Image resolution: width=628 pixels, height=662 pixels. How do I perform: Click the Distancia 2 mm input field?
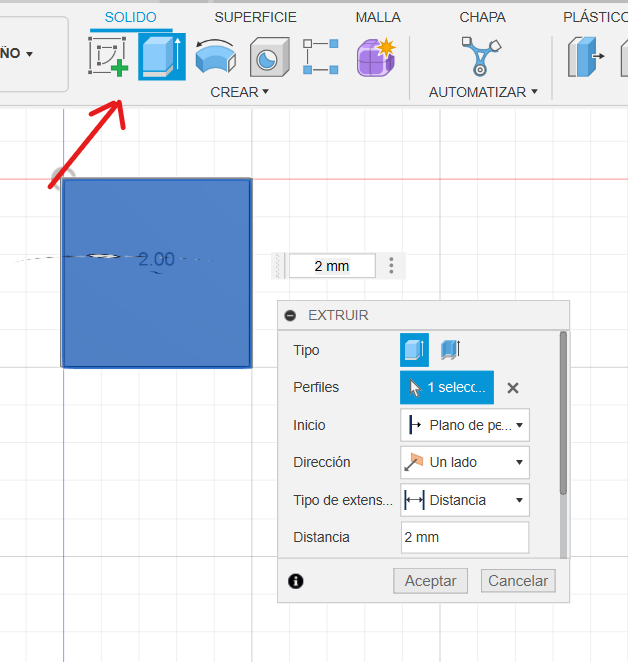(x=465, y=537)
